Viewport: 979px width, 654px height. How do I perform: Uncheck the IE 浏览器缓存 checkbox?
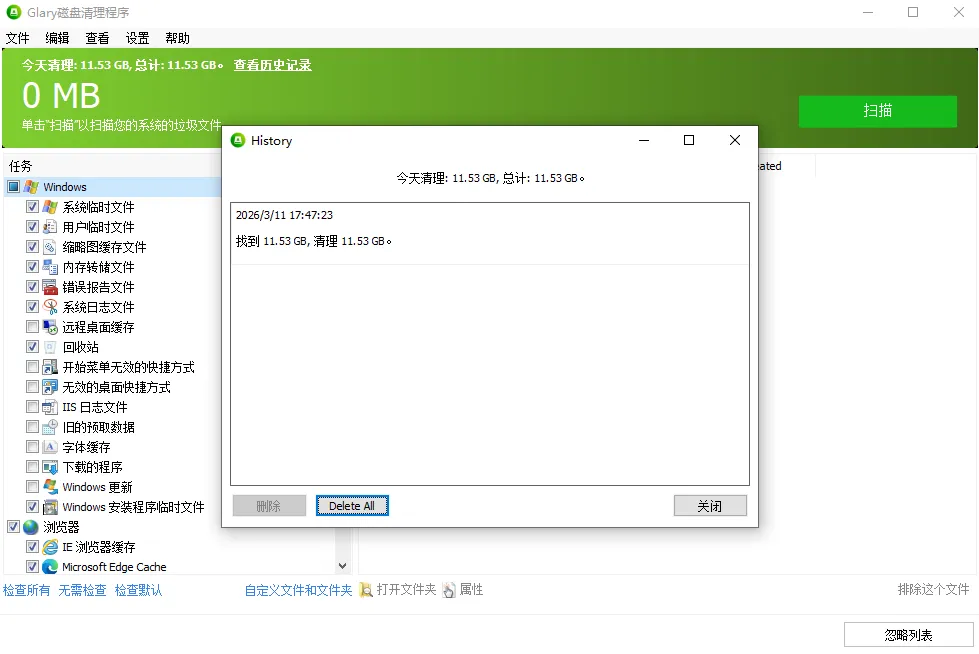point(32,546)
